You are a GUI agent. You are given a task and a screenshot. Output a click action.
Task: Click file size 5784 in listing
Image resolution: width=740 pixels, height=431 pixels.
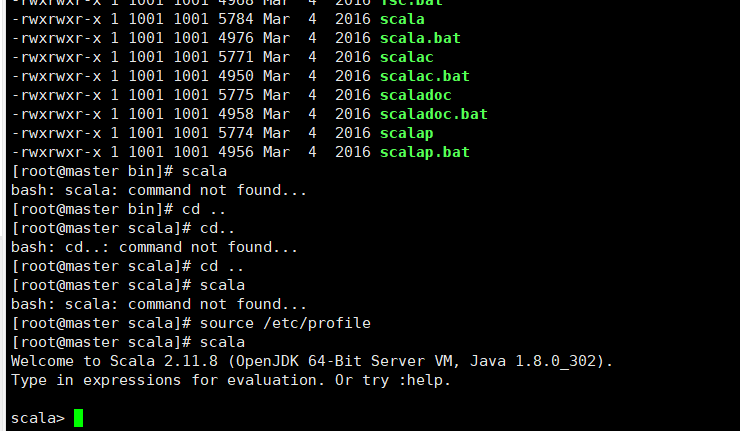236,19
